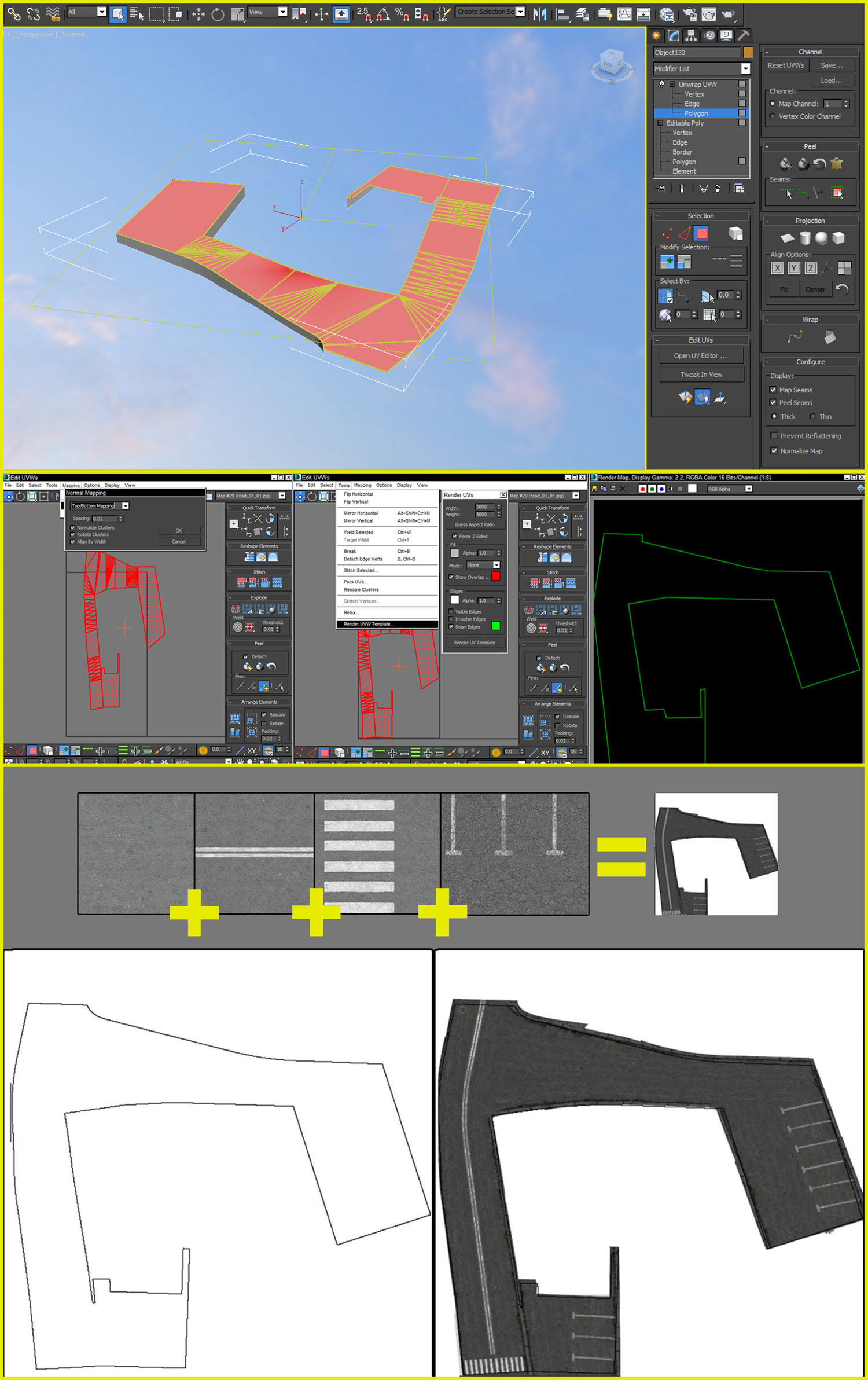Viewport: 868px width, 1380px height.
Task: Click the Align to X button
Action: tap(777, 268)
